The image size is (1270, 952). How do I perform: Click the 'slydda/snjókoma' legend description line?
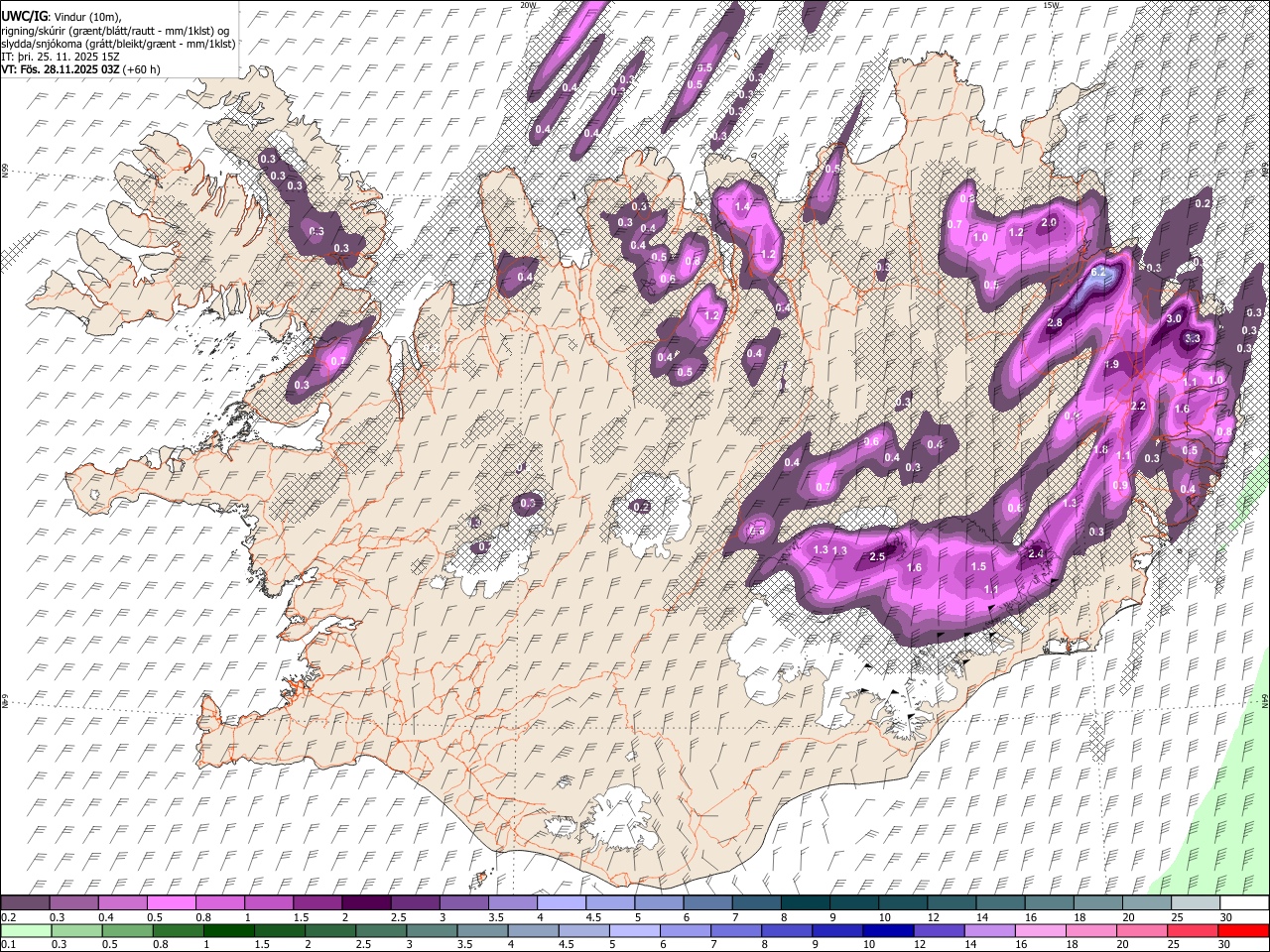point(118,43)
